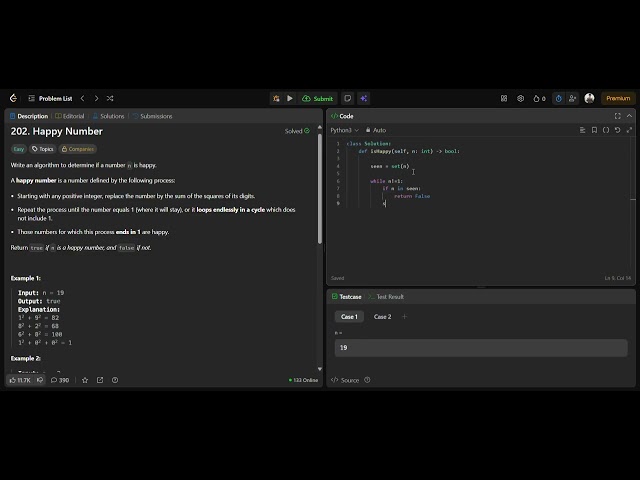The width and height of the screenshot is (640, 480).
Task: Submit the solution
Action: coord(318,98)
